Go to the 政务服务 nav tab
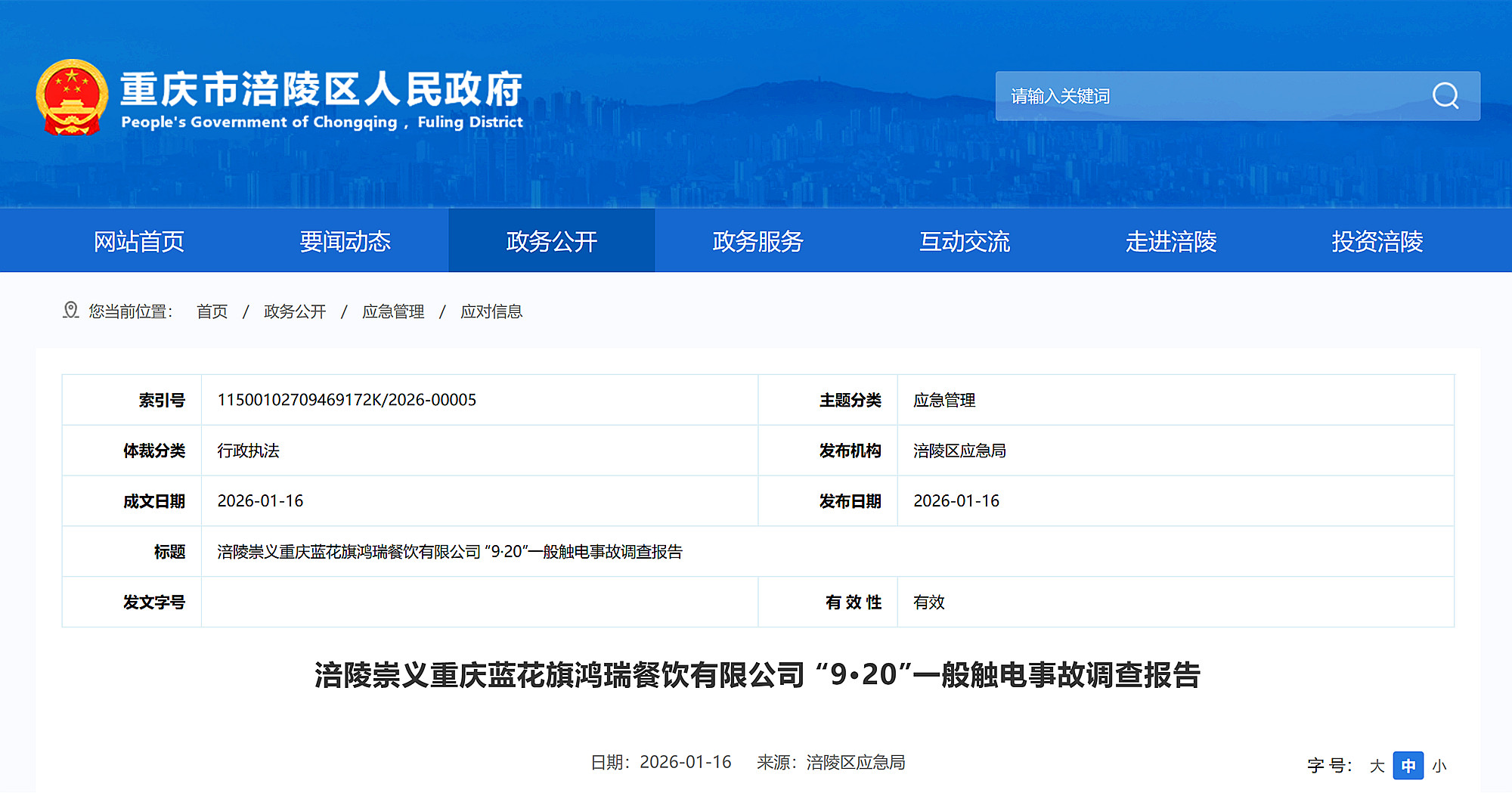This screenshot has width=1512, height=793. coord(758,241)
